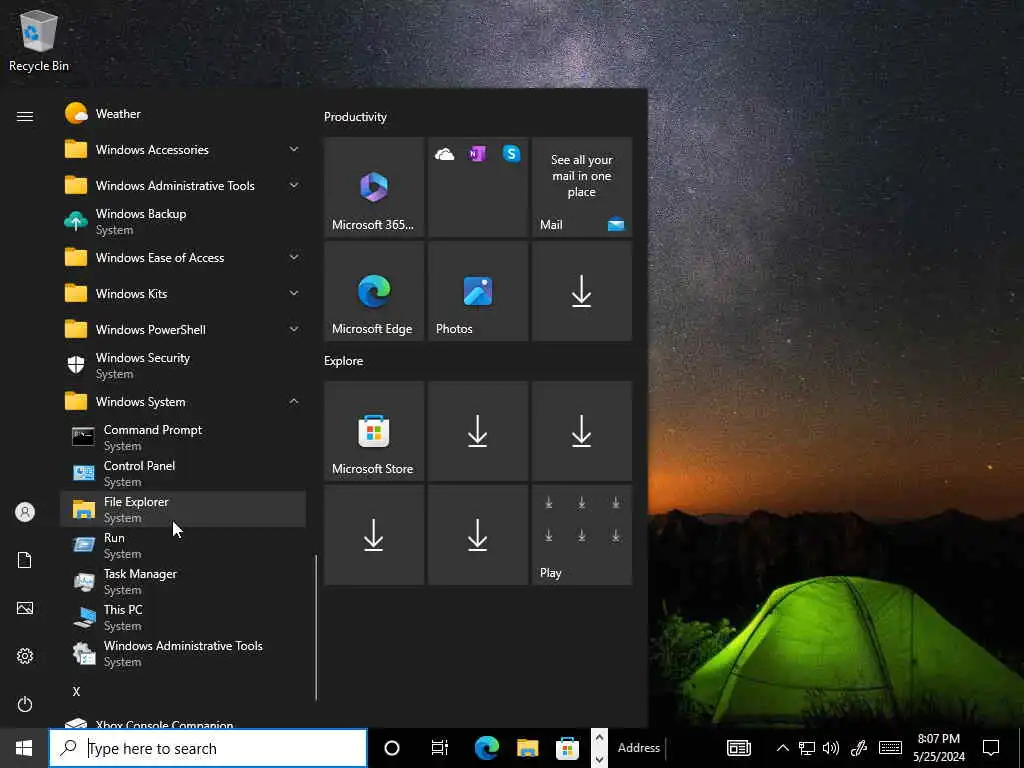Viewport: 1024px width, 768px height.
Task: Click the user account icon
Action: point(25,512)
